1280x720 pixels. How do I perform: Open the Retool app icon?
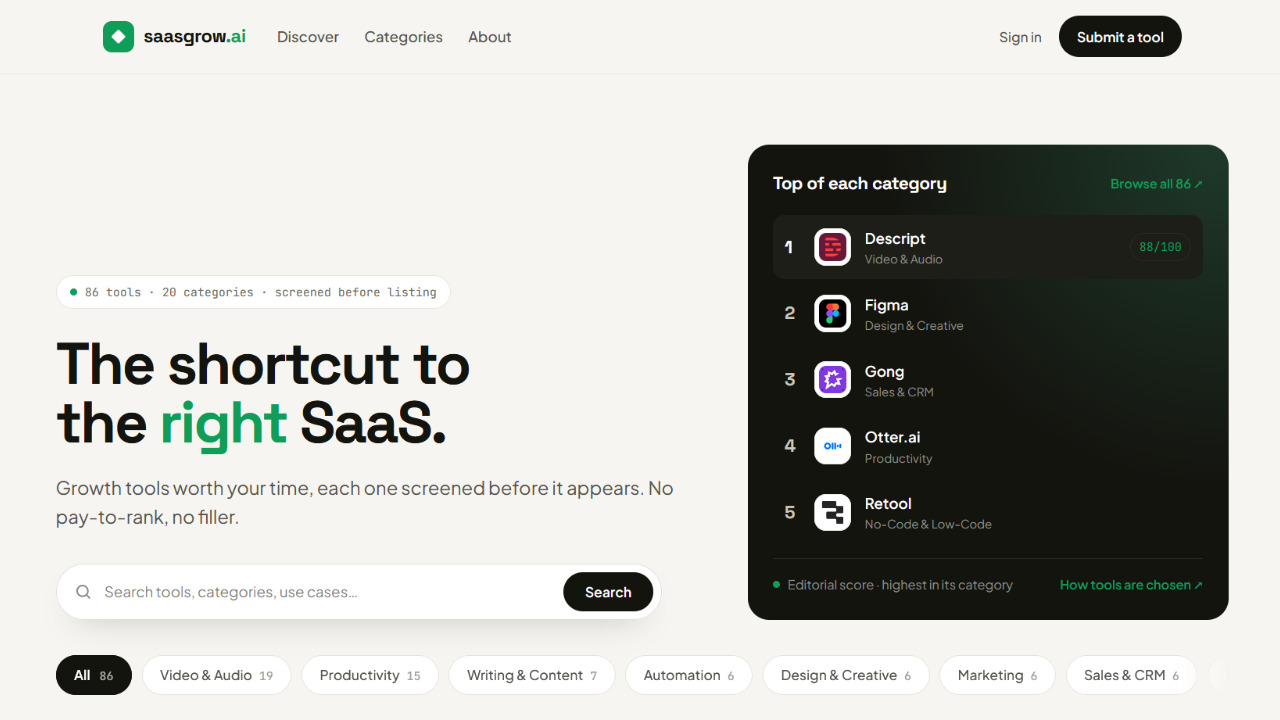tap(832, 513)
